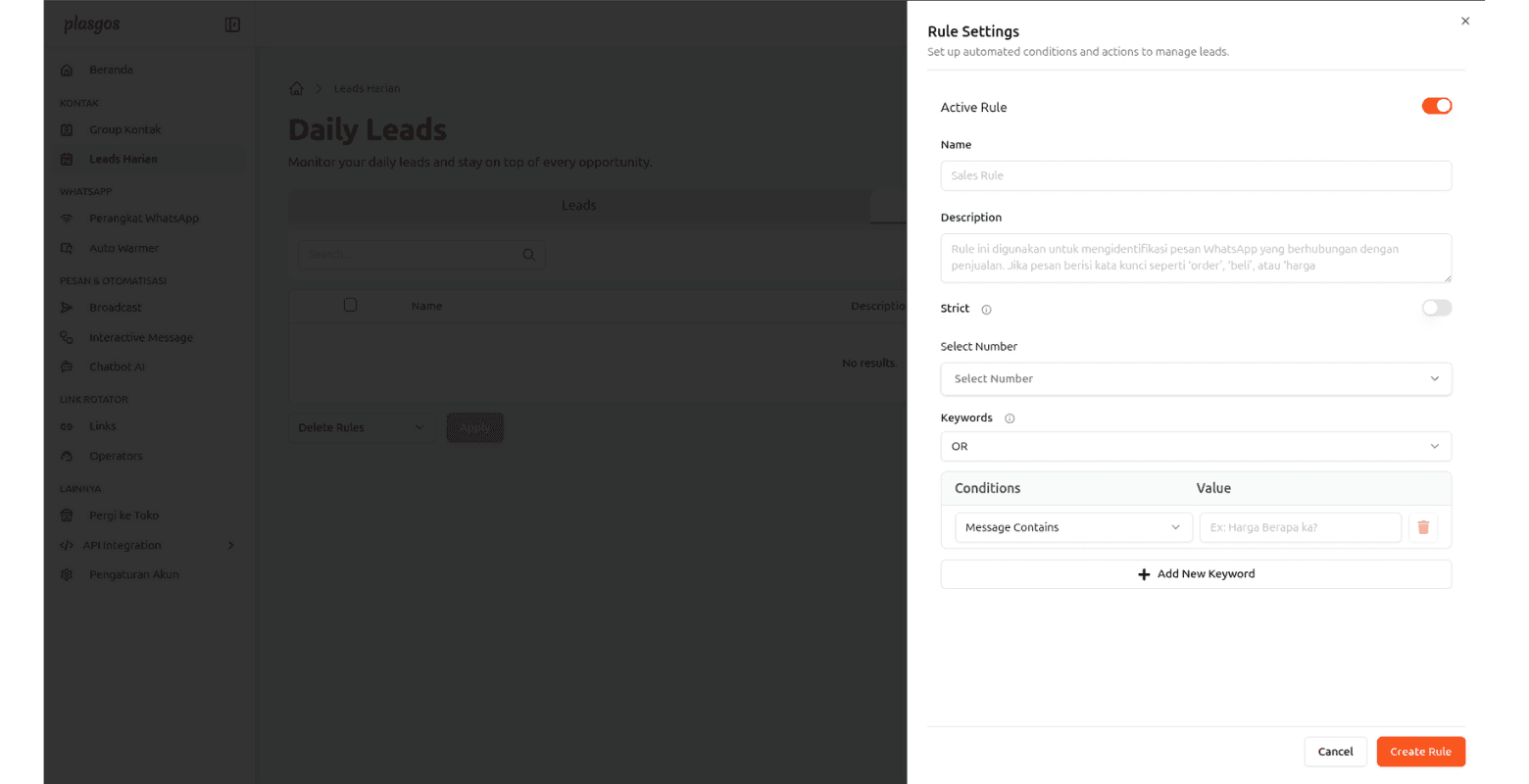Open the Select Number dropdown
This screenshot has width=1529, height=784.
[1195, 379]
